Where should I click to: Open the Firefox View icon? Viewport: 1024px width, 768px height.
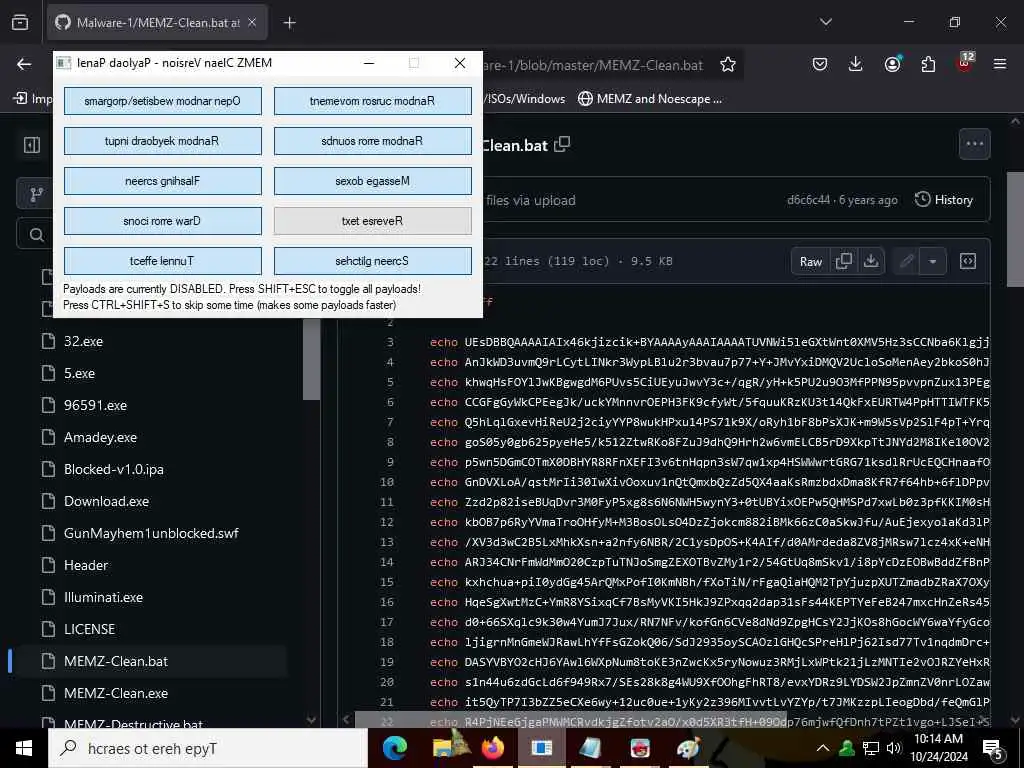(x=20, y=23)
